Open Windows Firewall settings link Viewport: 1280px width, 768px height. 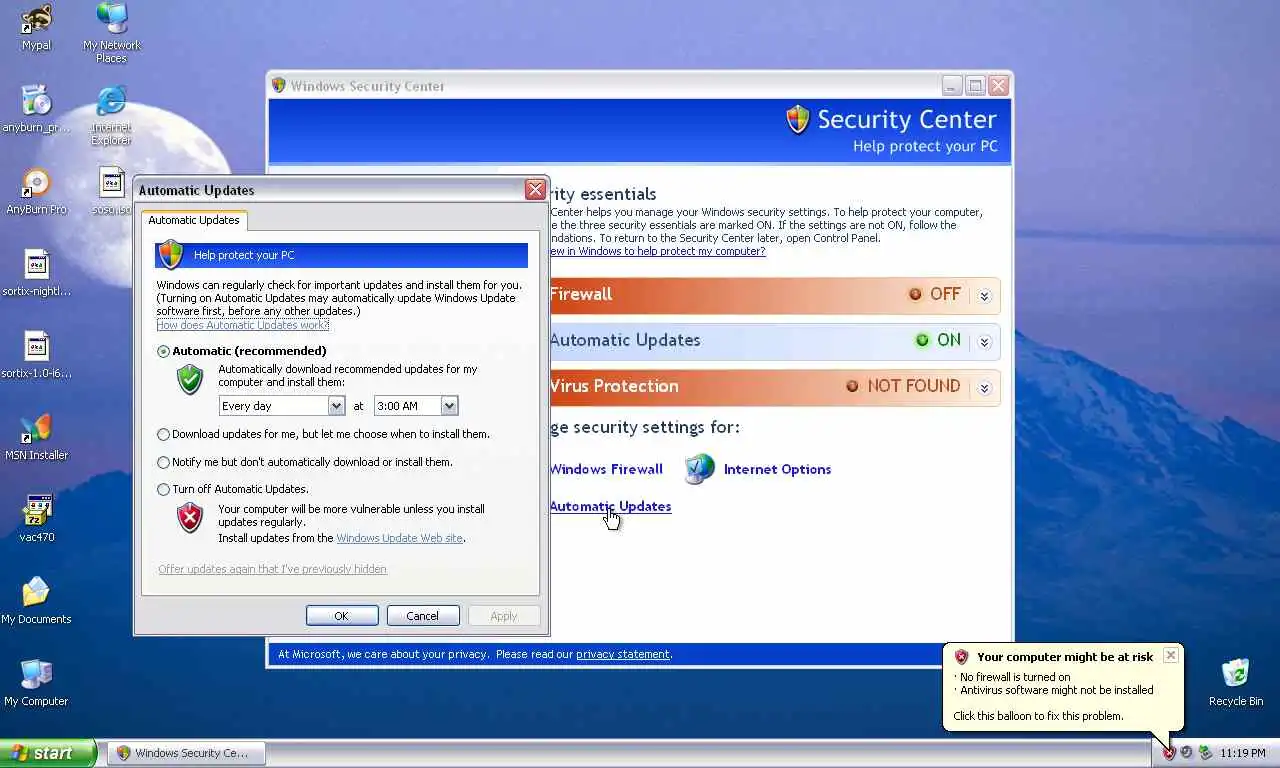click(606, 469)
